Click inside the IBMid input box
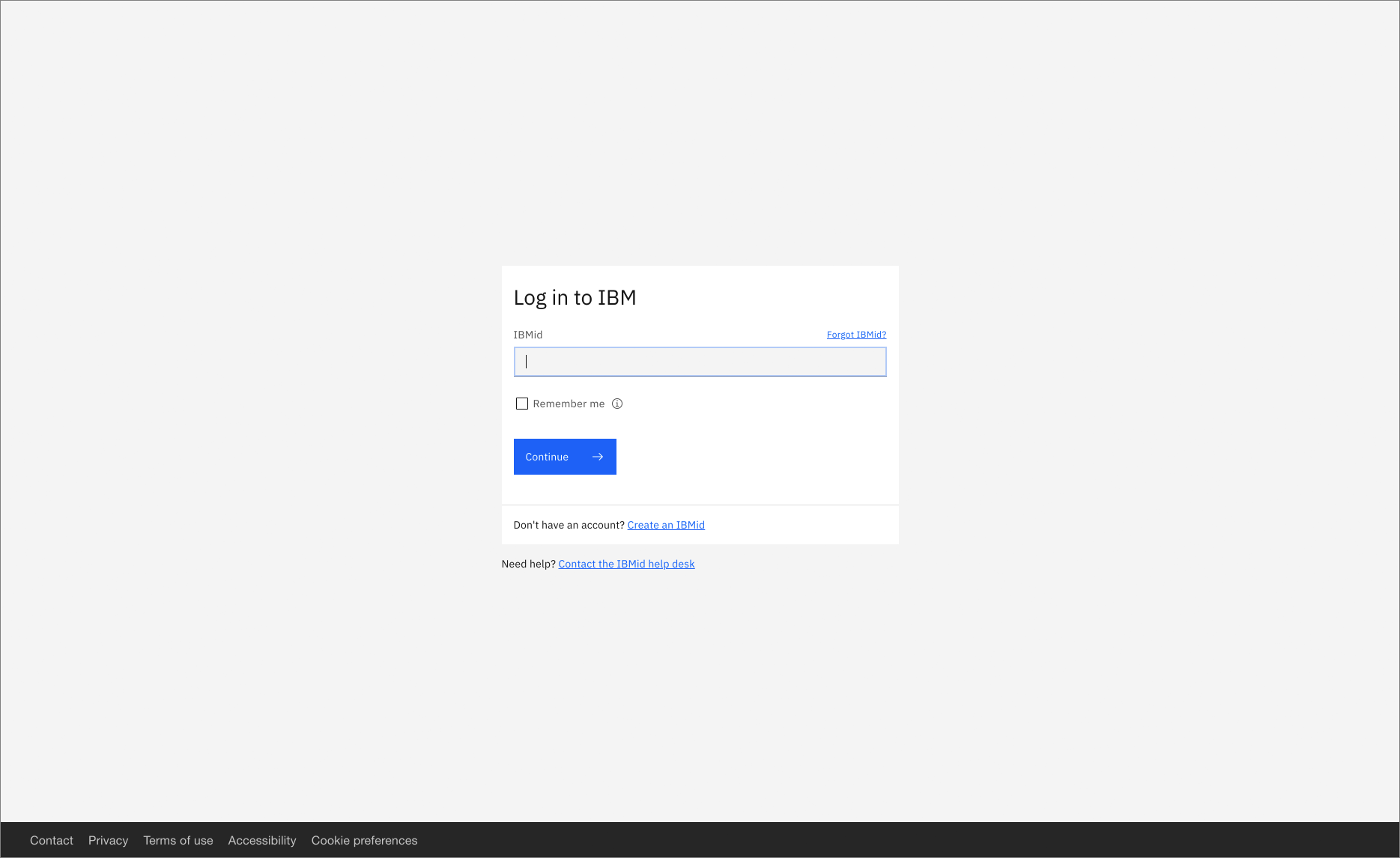This screenshot has width=1400, height=858. (x=699, y=362)
